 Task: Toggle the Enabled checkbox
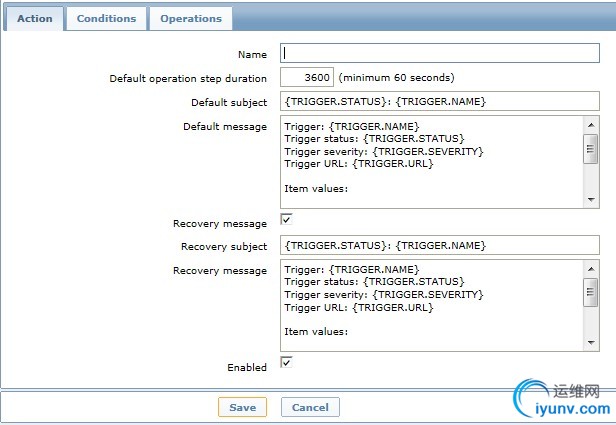pos(286,362)
